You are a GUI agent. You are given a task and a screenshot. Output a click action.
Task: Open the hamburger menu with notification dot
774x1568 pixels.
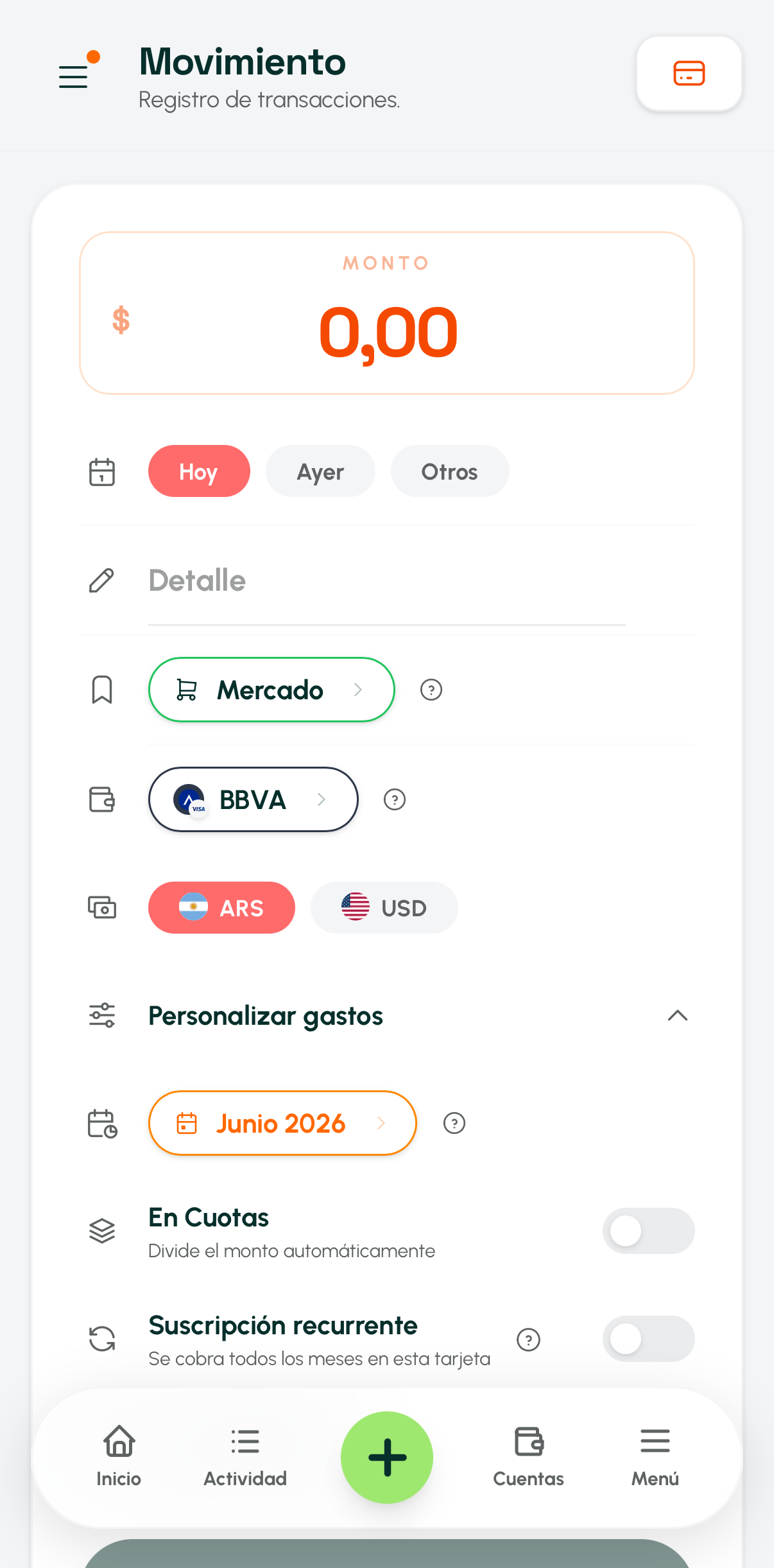[78, 71]
